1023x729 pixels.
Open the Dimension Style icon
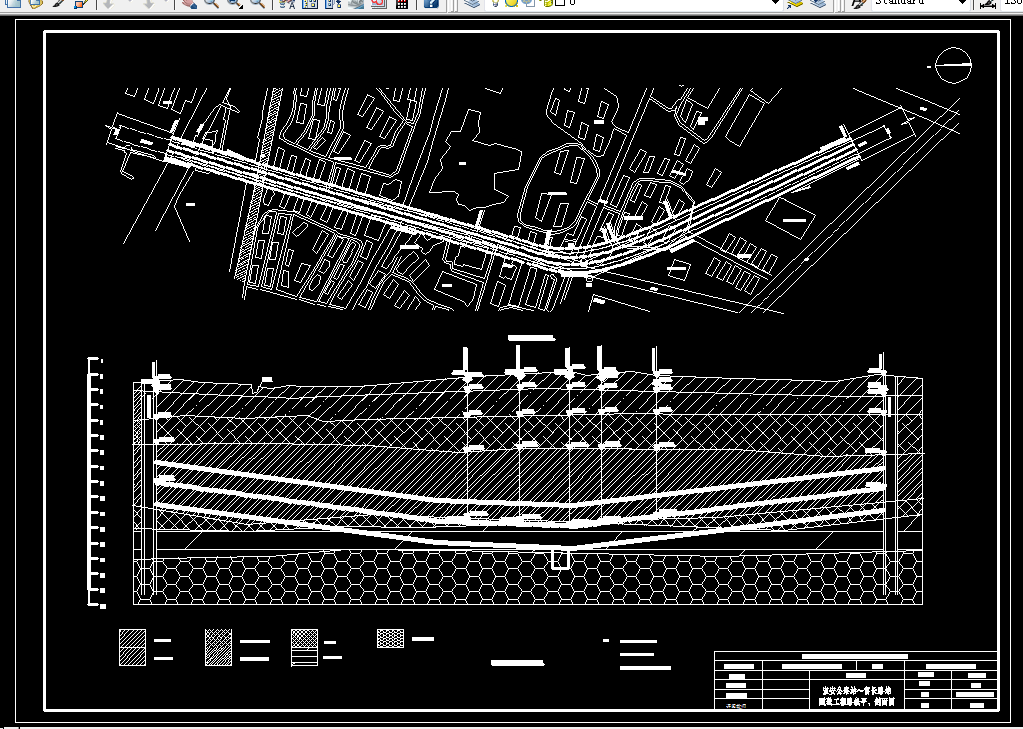988,4
